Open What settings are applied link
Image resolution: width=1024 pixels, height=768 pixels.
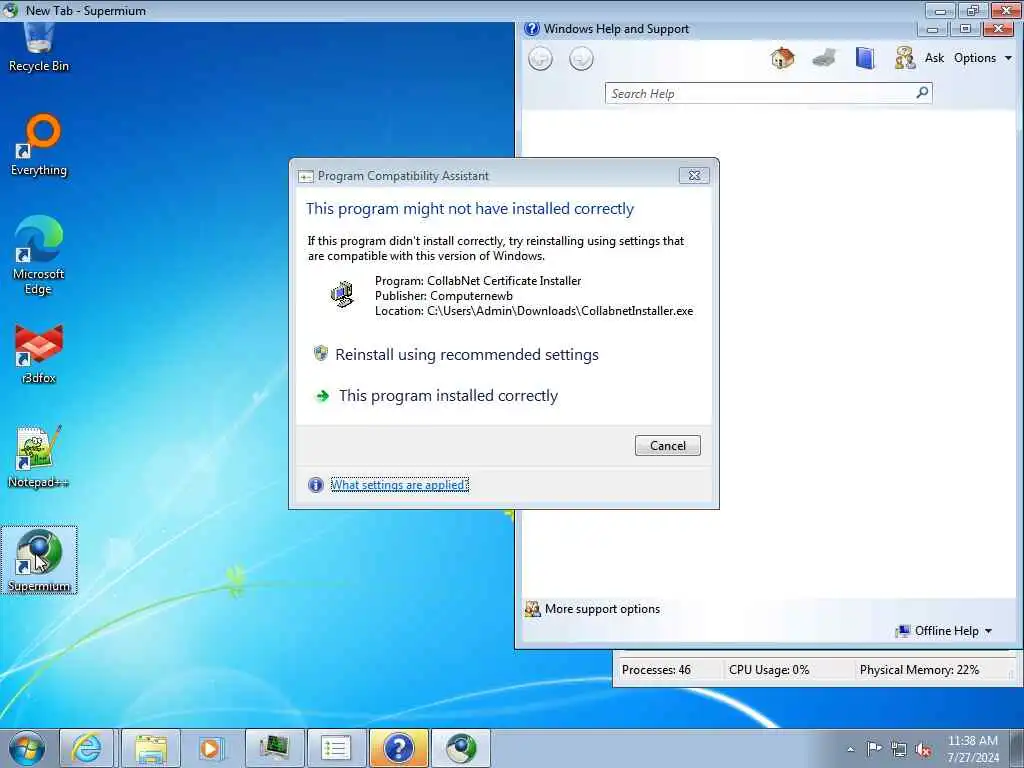pyautogui.click(x=400, y=485)
